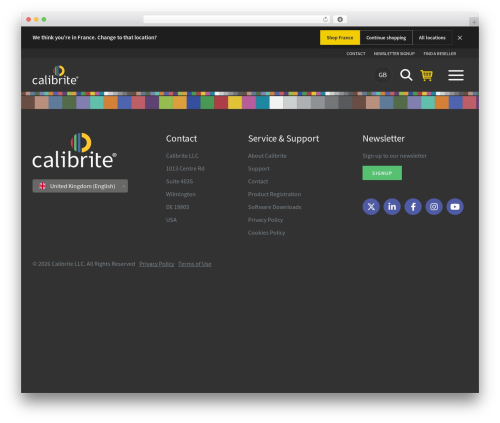Open NEWSLETTER SIGNUP in top menu
Screen dimensions: 500x423
[394, 54]
